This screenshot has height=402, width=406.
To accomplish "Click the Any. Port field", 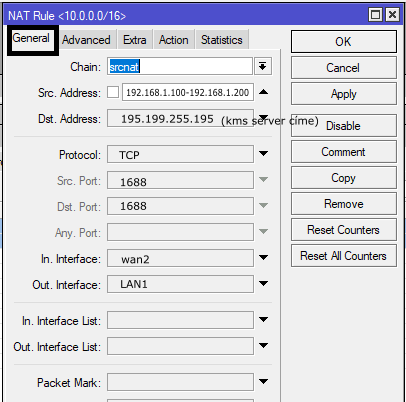I will pos(180,232).
